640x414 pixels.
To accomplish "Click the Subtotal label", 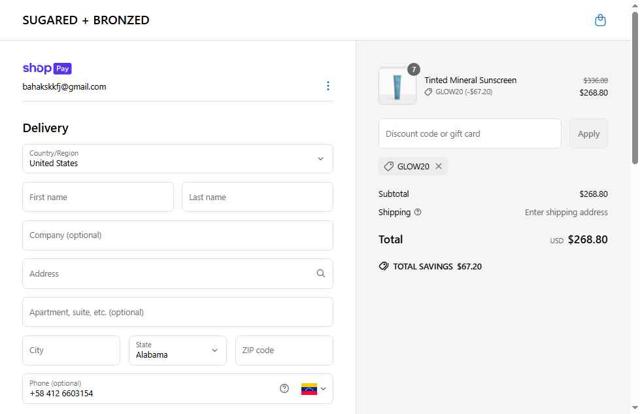I will point(393,194).
